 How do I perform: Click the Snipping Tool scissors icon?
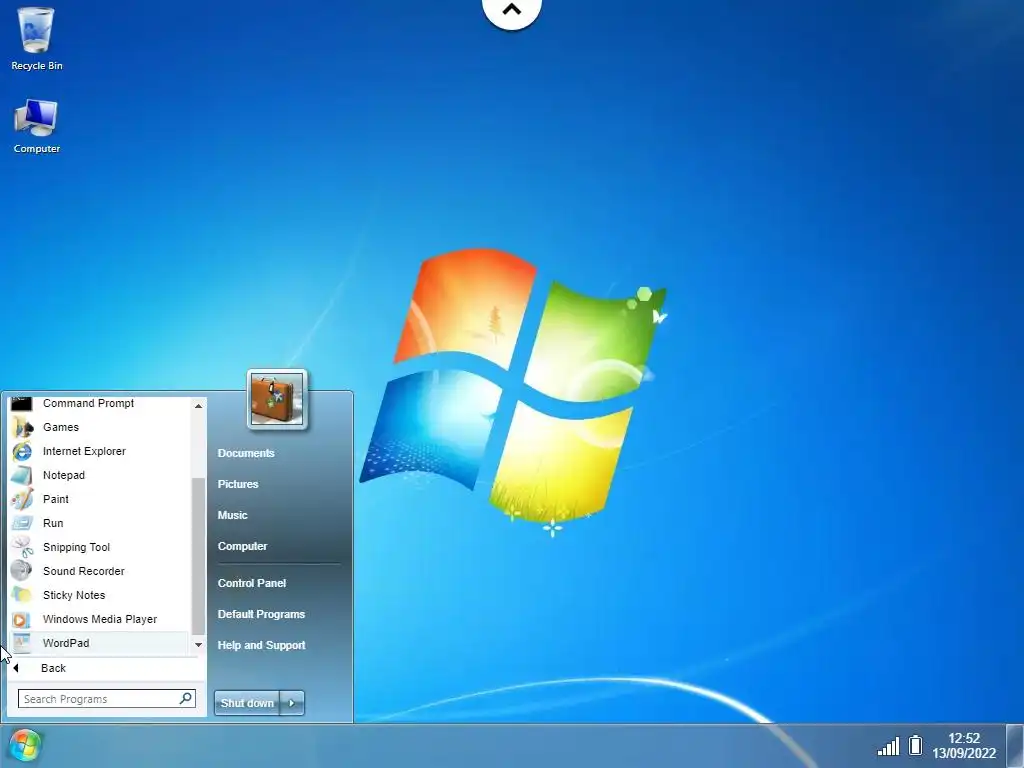pos(22,547)
